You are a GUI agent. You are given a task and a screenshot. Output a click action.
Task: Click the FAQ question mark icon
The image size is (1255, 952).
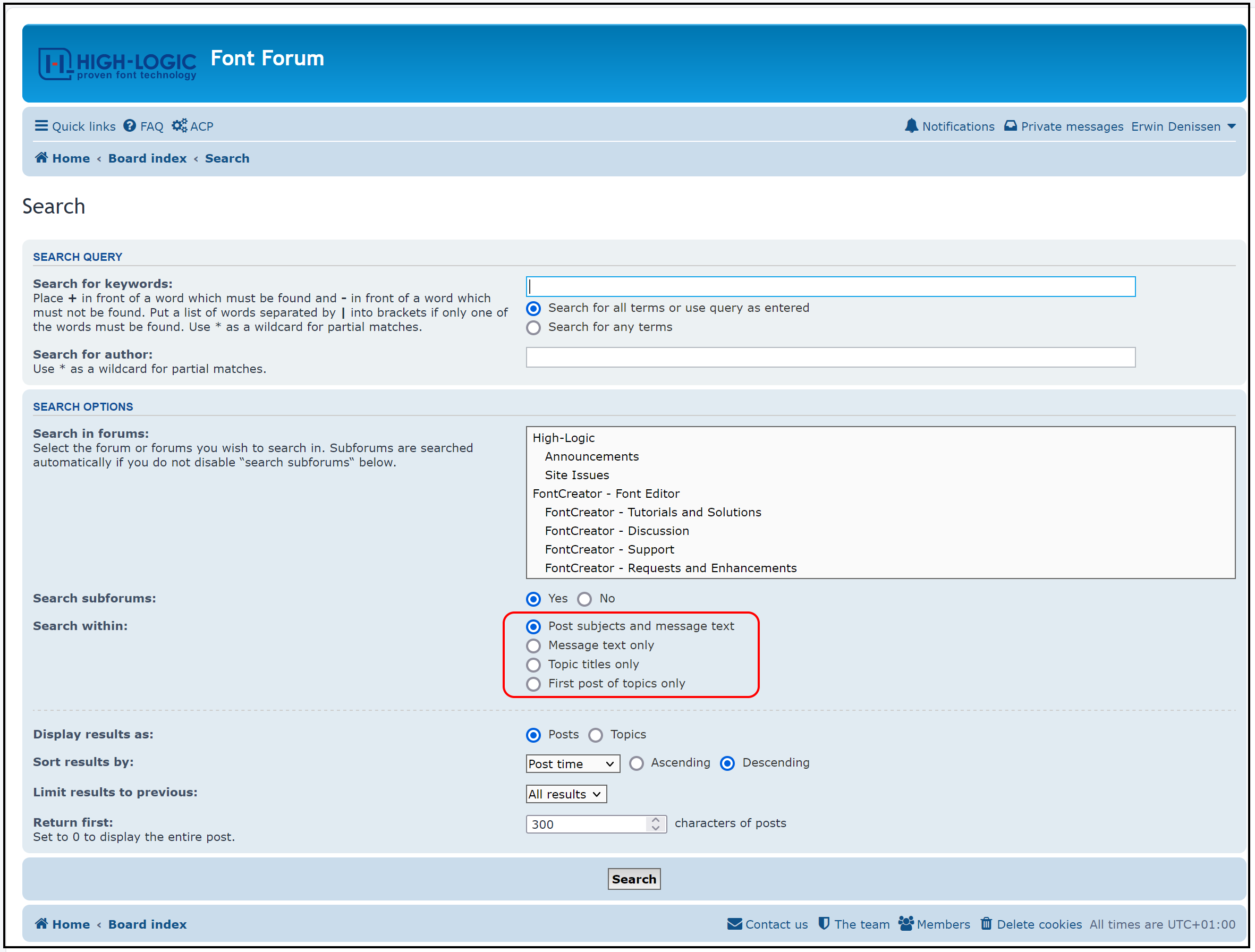130,126
